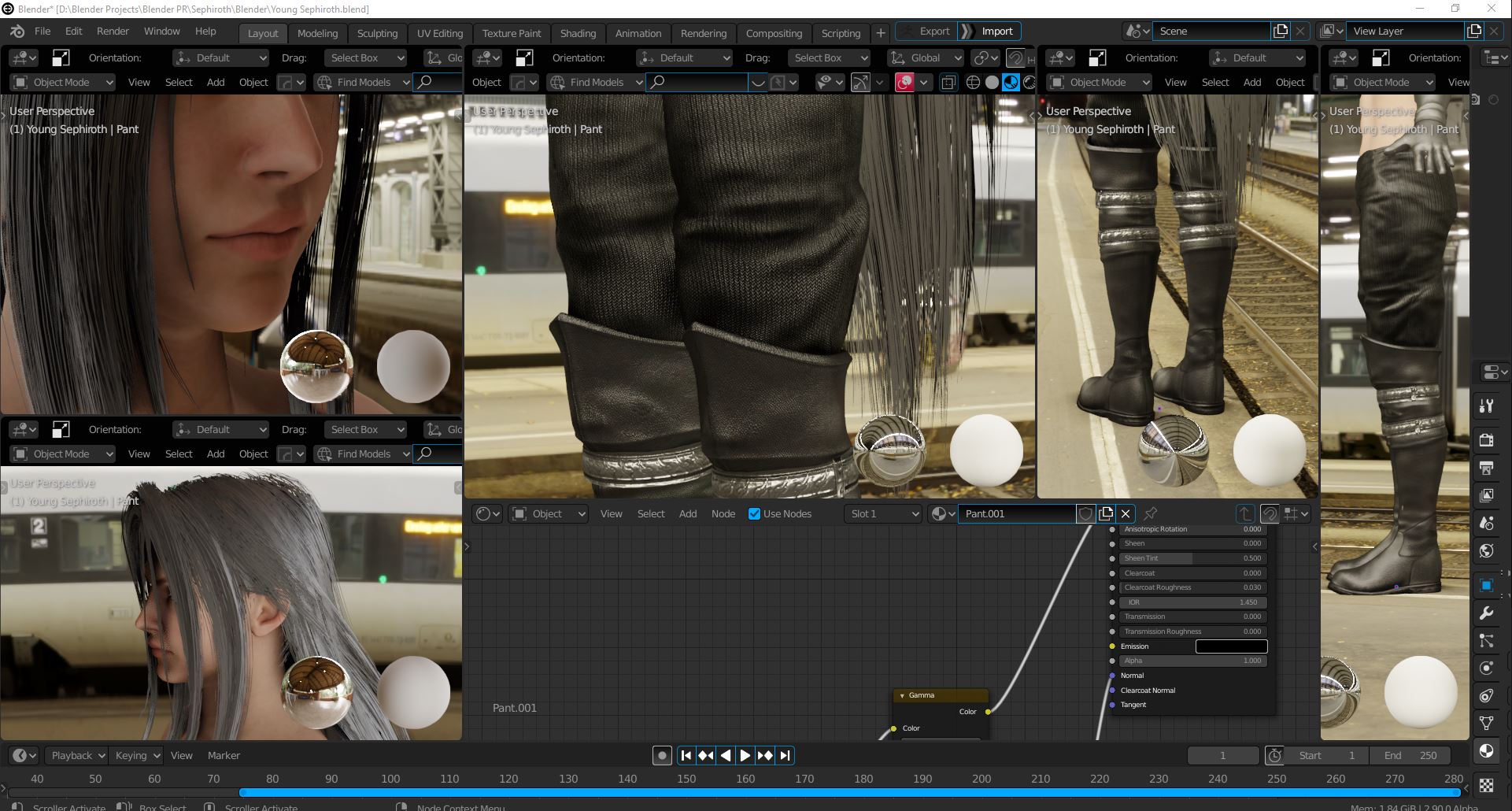Add a new workspace tab
This screenshot has width=1512, height=811.
point(881,33)
